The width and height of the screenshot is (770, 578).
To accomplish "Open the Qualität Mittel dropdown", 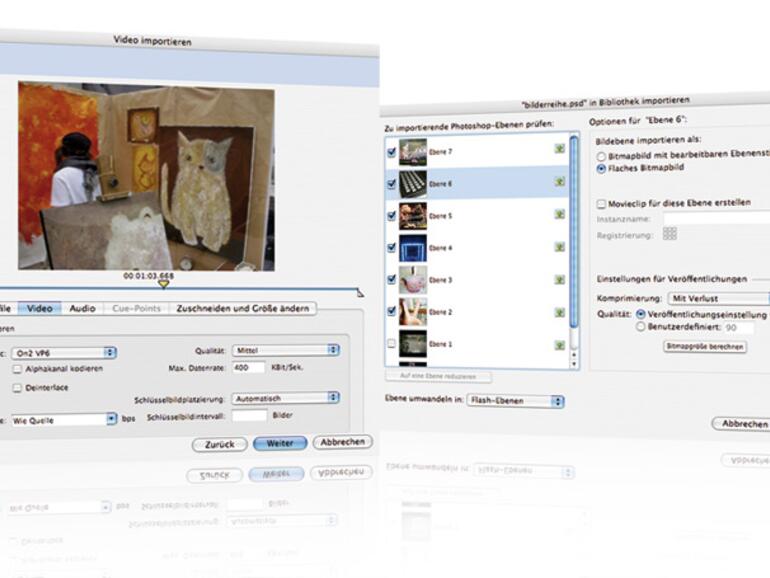I will [286, 350].
